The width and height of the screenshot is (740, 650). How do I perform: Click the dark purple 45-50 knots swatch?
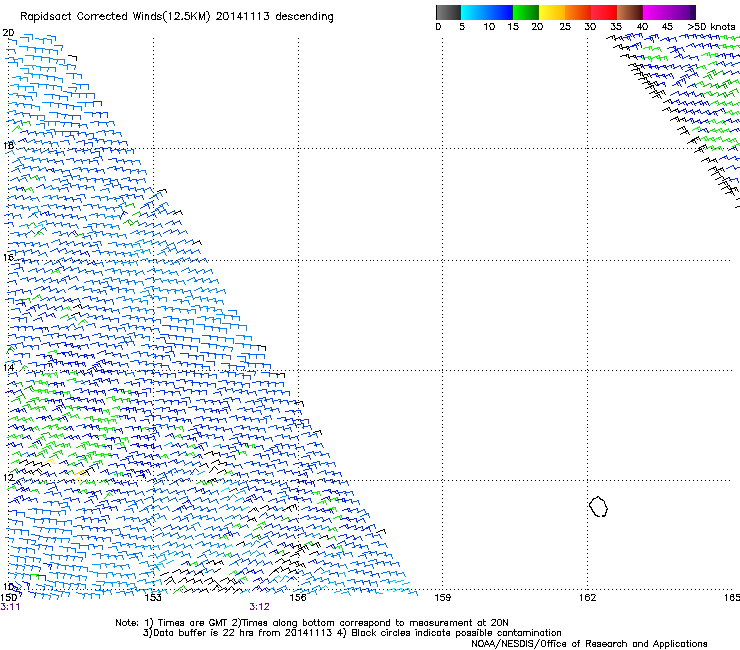click(x=682, y=12)
